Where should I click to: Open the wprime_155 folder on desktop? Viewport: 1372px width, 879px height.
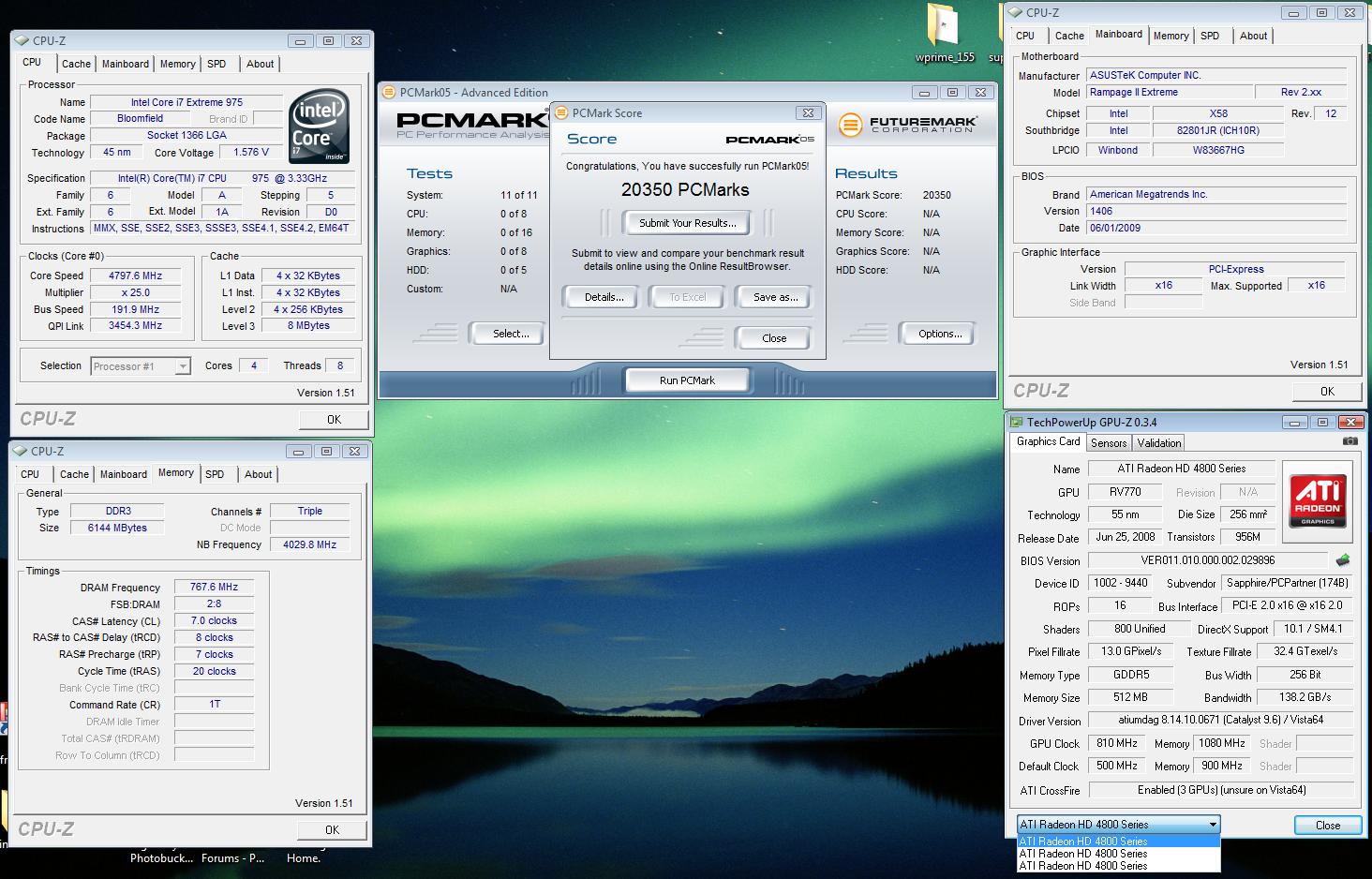pos(945,34)
